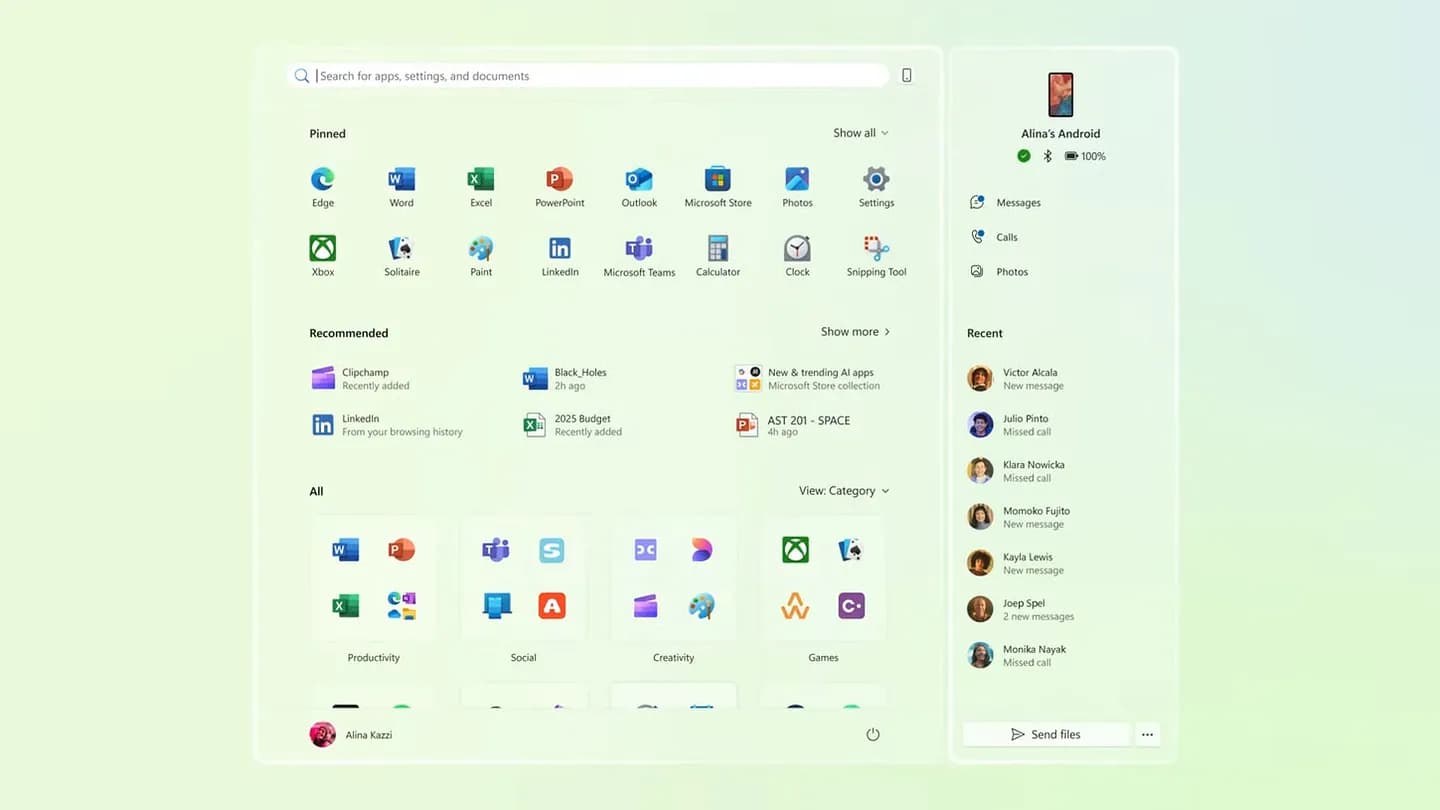Toggle the phone panel icon beside search
The image size is (1440, 810).
point(907,75)
